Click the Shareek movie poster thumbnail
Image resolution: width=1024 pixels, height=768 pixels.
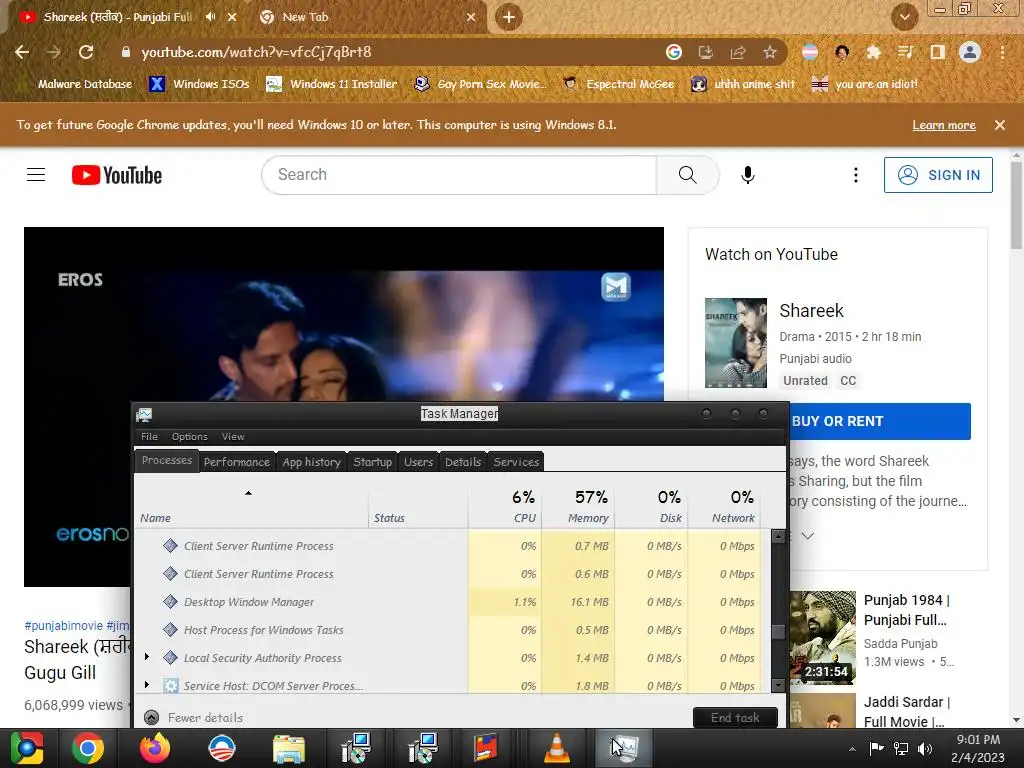point(735,342)
